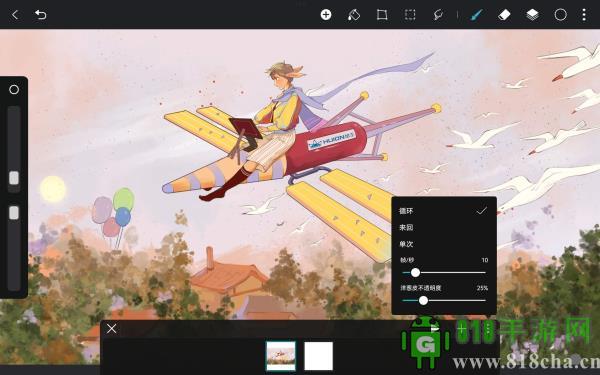
Task: Close the animation frame strip
Action: point(112,328)
